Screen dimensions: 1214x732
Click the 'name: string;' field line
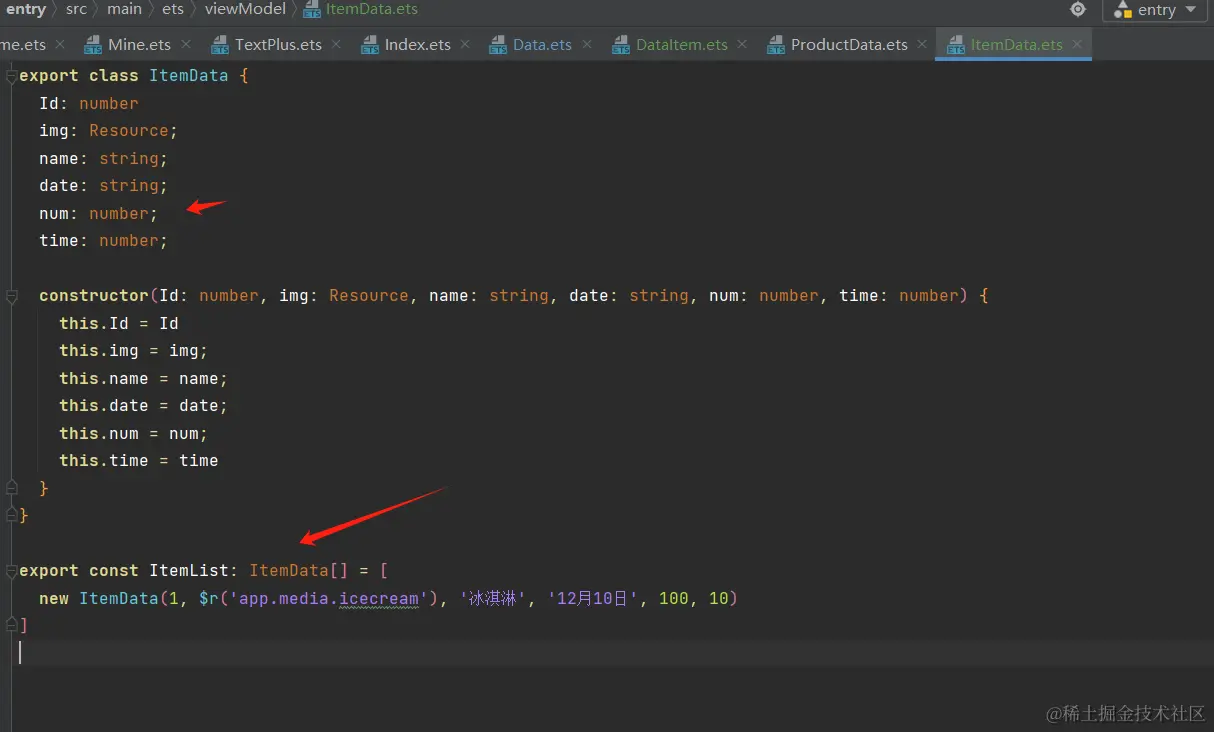pos(104,159)
